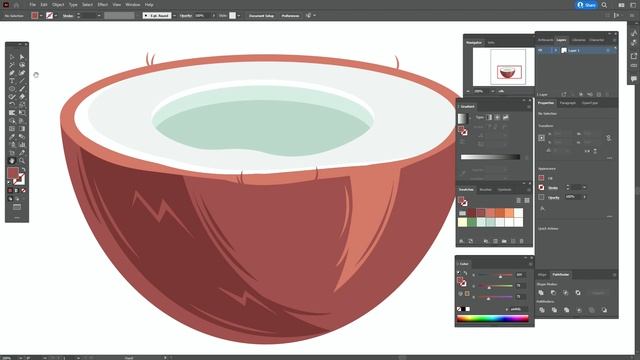640x360 pixels.
Task: Toggle constrain width and height proportions
Action: pyautogui.click(x=608, y=138)
